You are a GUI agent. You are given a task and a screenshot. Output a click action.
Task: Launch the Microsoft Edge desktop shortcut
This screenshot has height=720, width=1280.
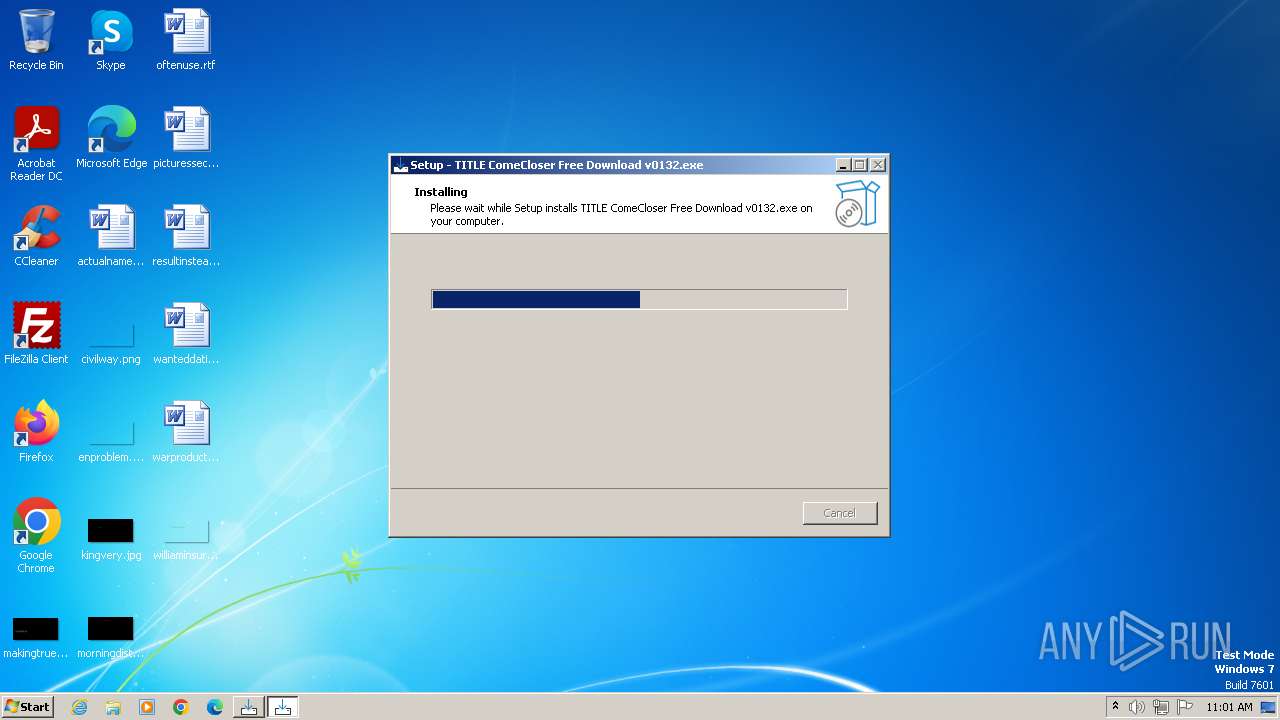[x=111, y=138]
